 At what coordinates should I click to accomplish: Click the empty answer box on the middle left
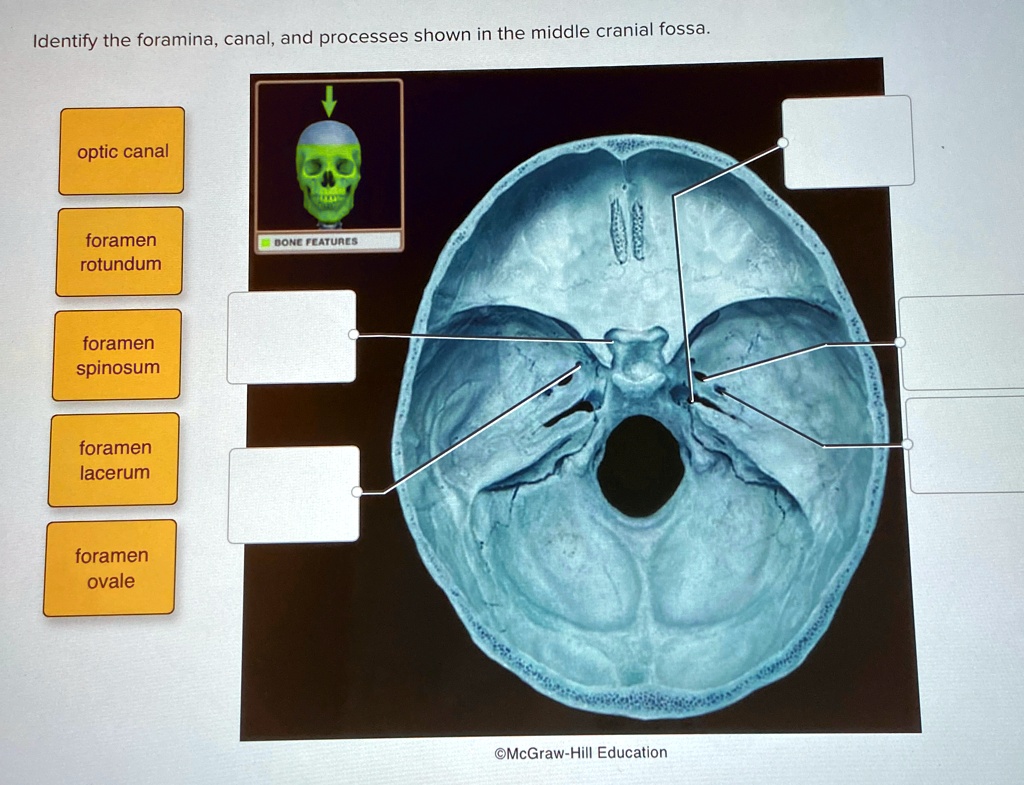click(x=292, y=335)
